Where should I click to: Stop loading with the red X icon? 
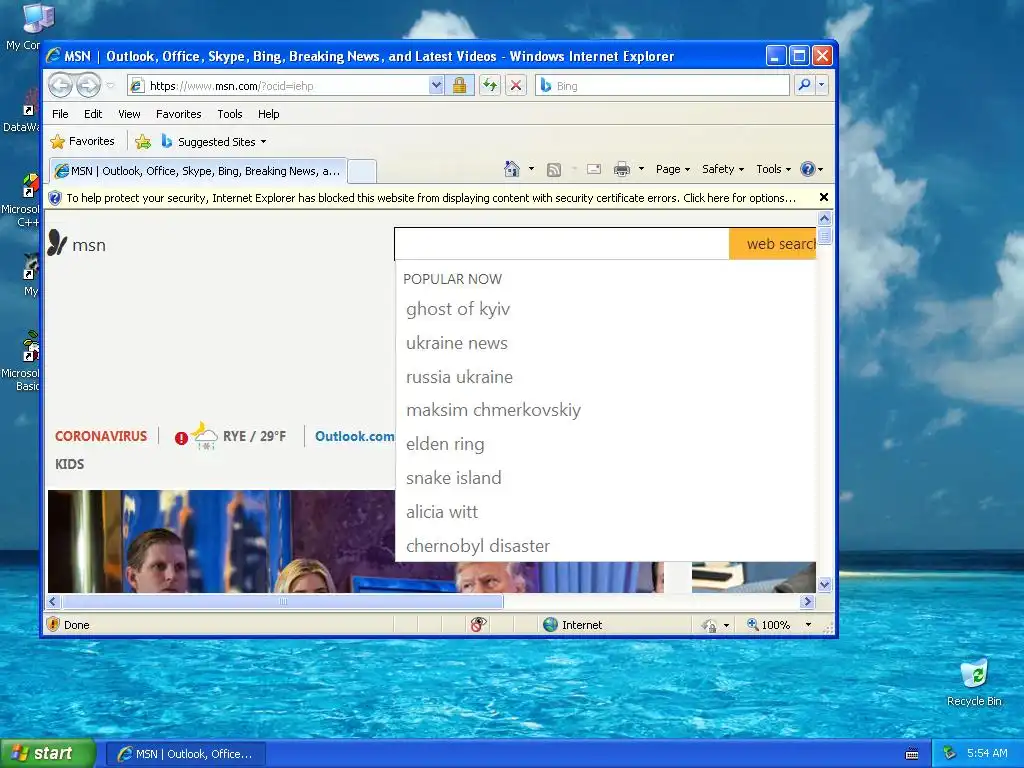[516, 86]
